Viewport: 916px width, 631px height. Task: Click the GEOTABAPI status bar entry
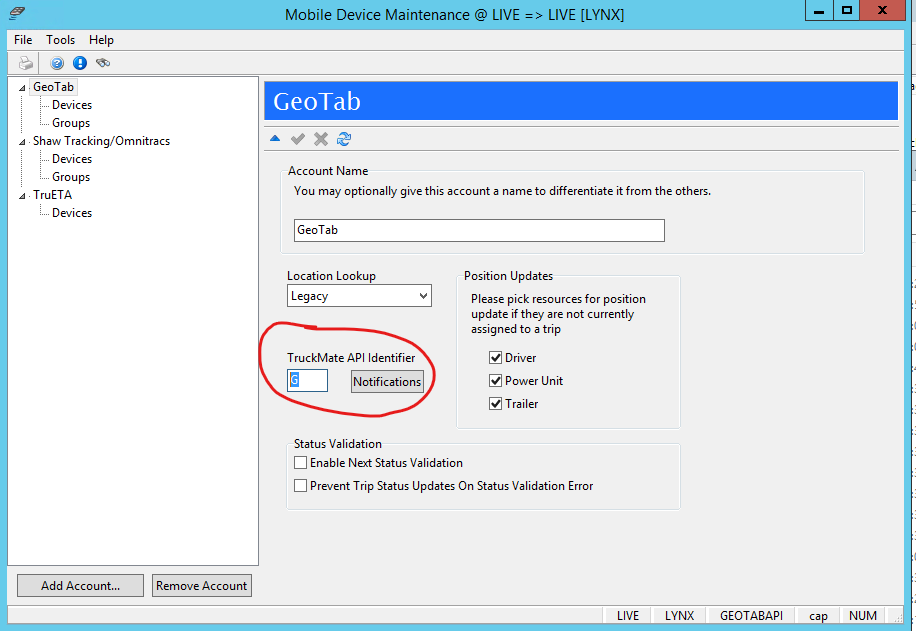pos(751,616)
